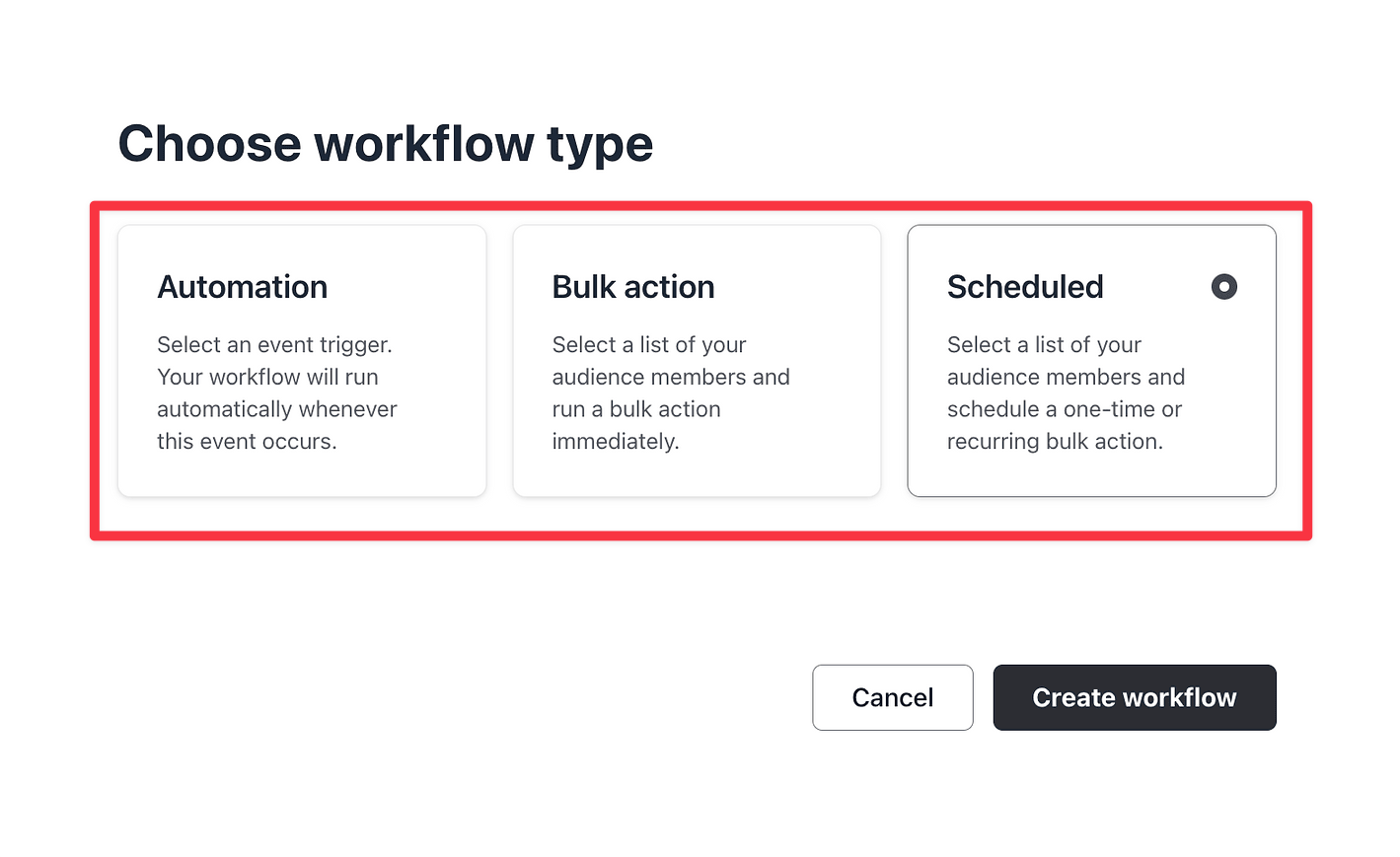Choose Automation as the workflow type

[301, 360]
